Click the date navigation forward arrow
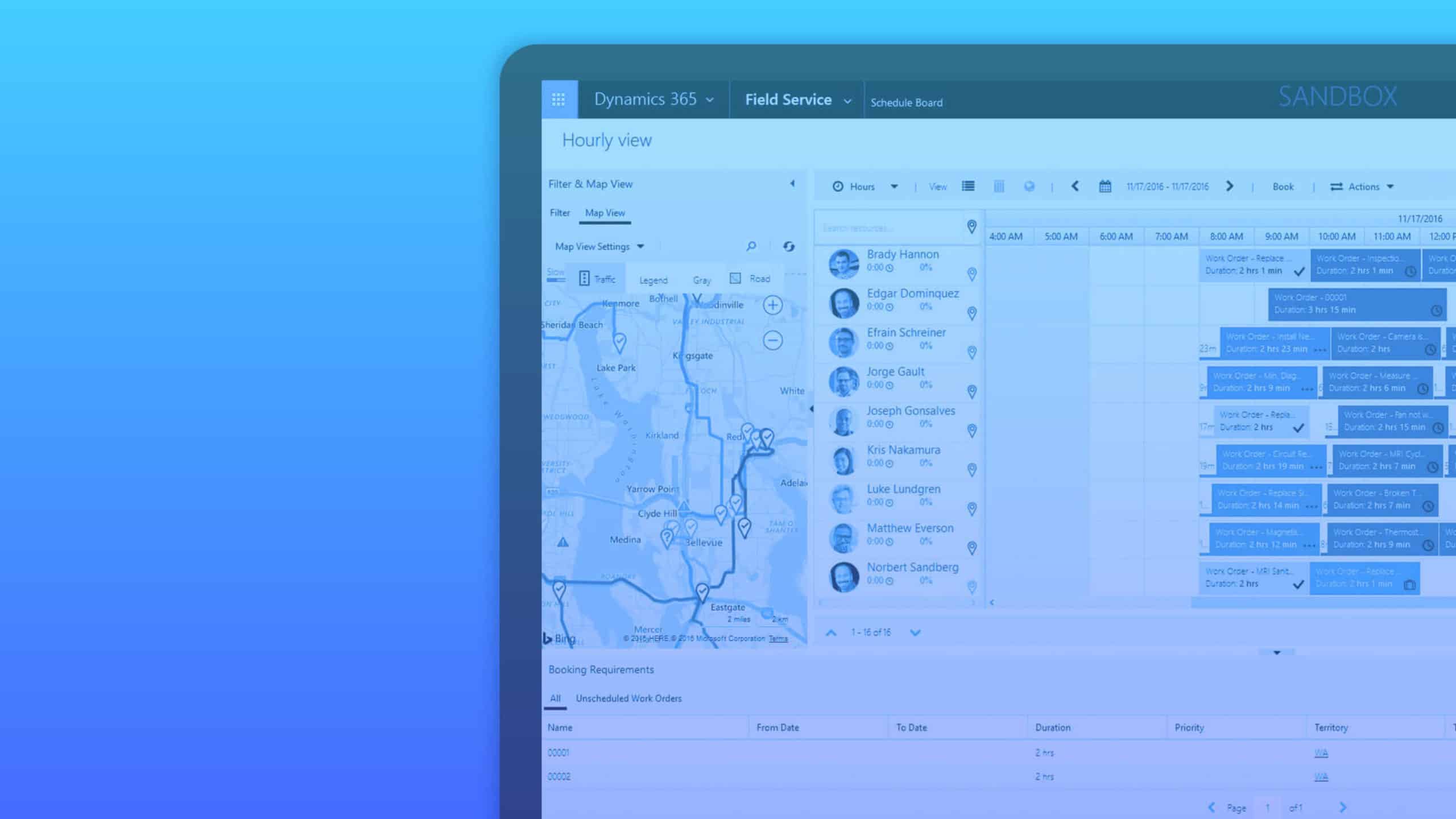The image size is (1456, 819). pyautogui.click(x=1229, y=186)
